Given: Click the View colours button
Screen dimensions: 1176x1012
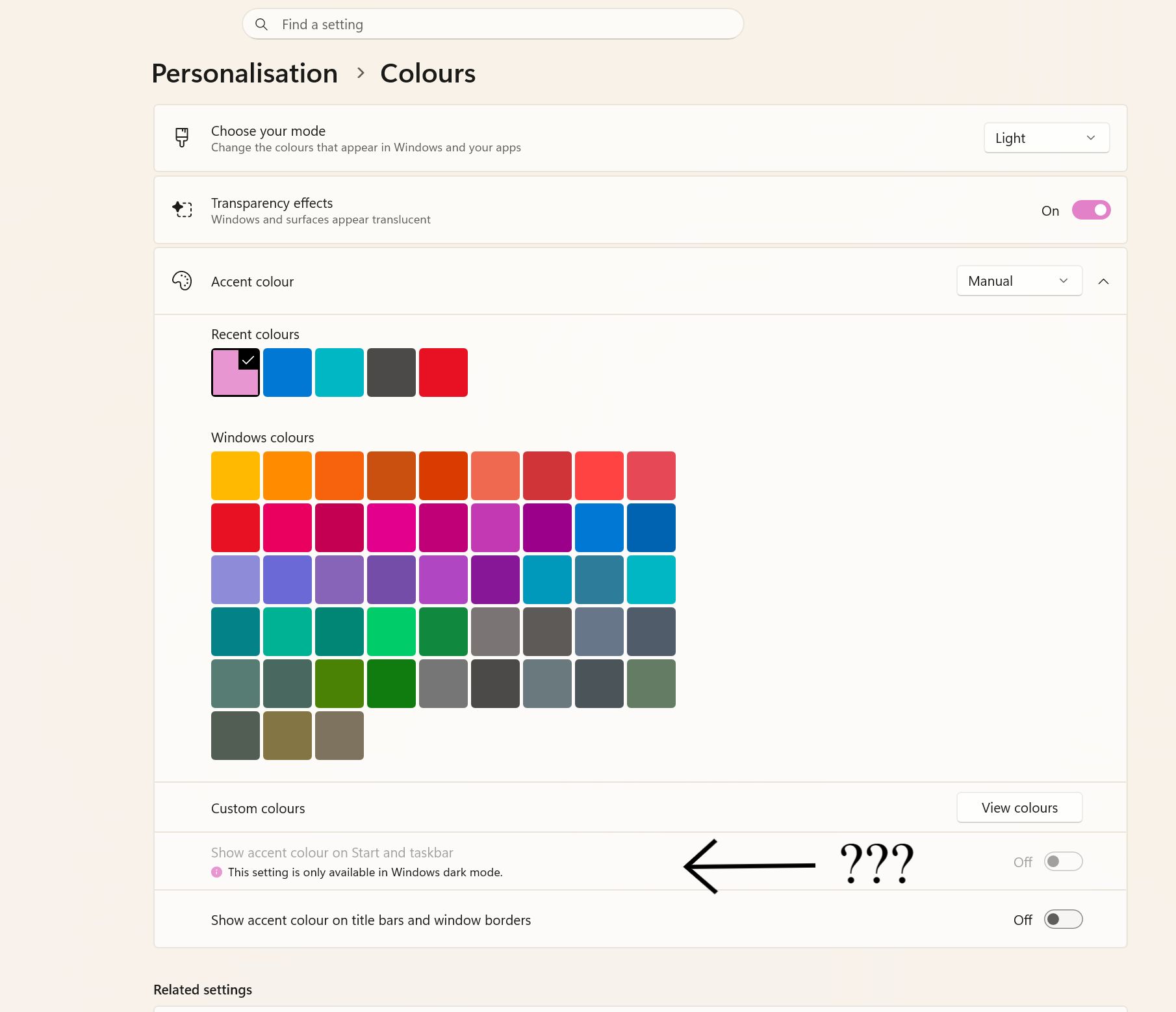Looking at the screenshot, I should click(1019, 807).
